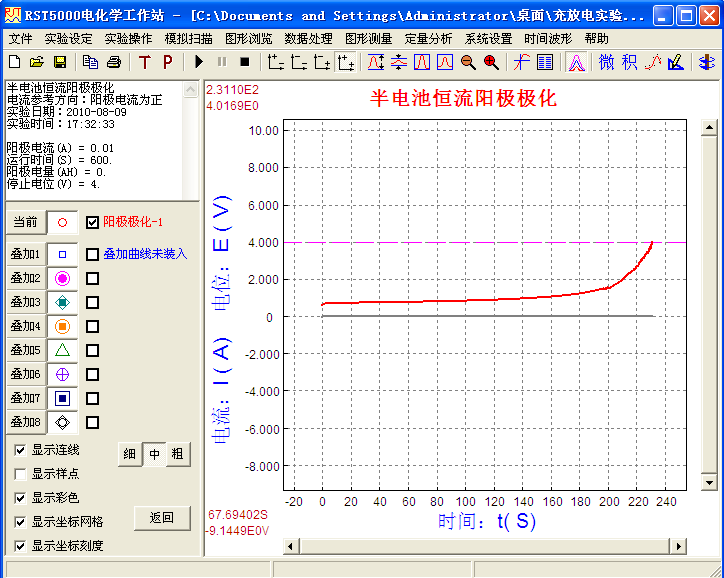Click the New file icon in toolbar

click(x=15, y=62)
